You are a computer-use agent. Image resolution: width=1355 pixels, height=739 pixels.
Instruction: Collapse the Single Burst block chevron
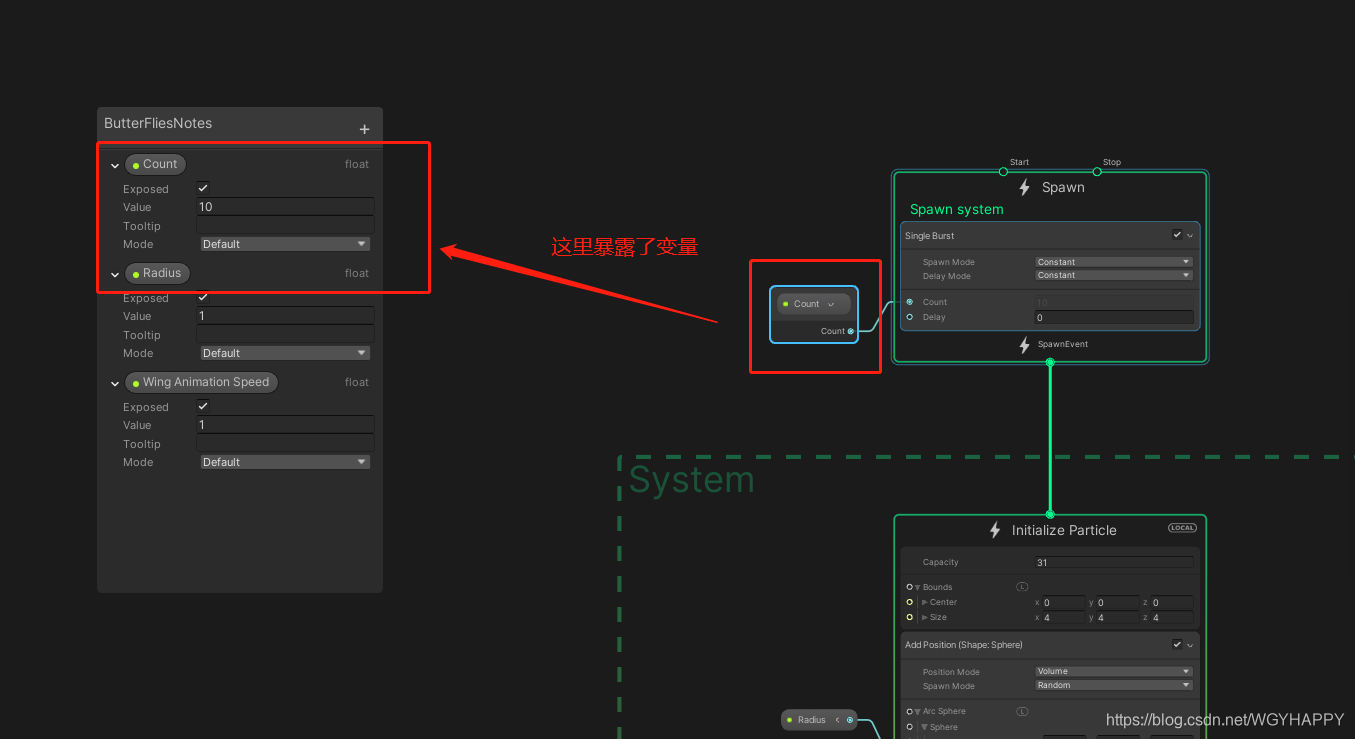pos(1190,237)
